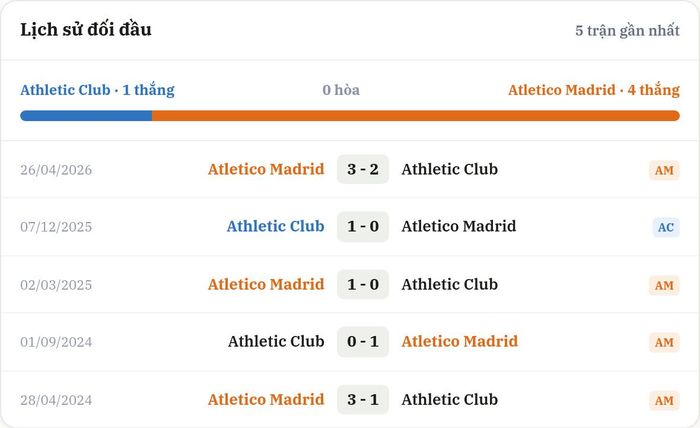This screenshot has width=700, height=428.
Task: Click the AM badge for 28/04/2024 match
Action: 664,400
